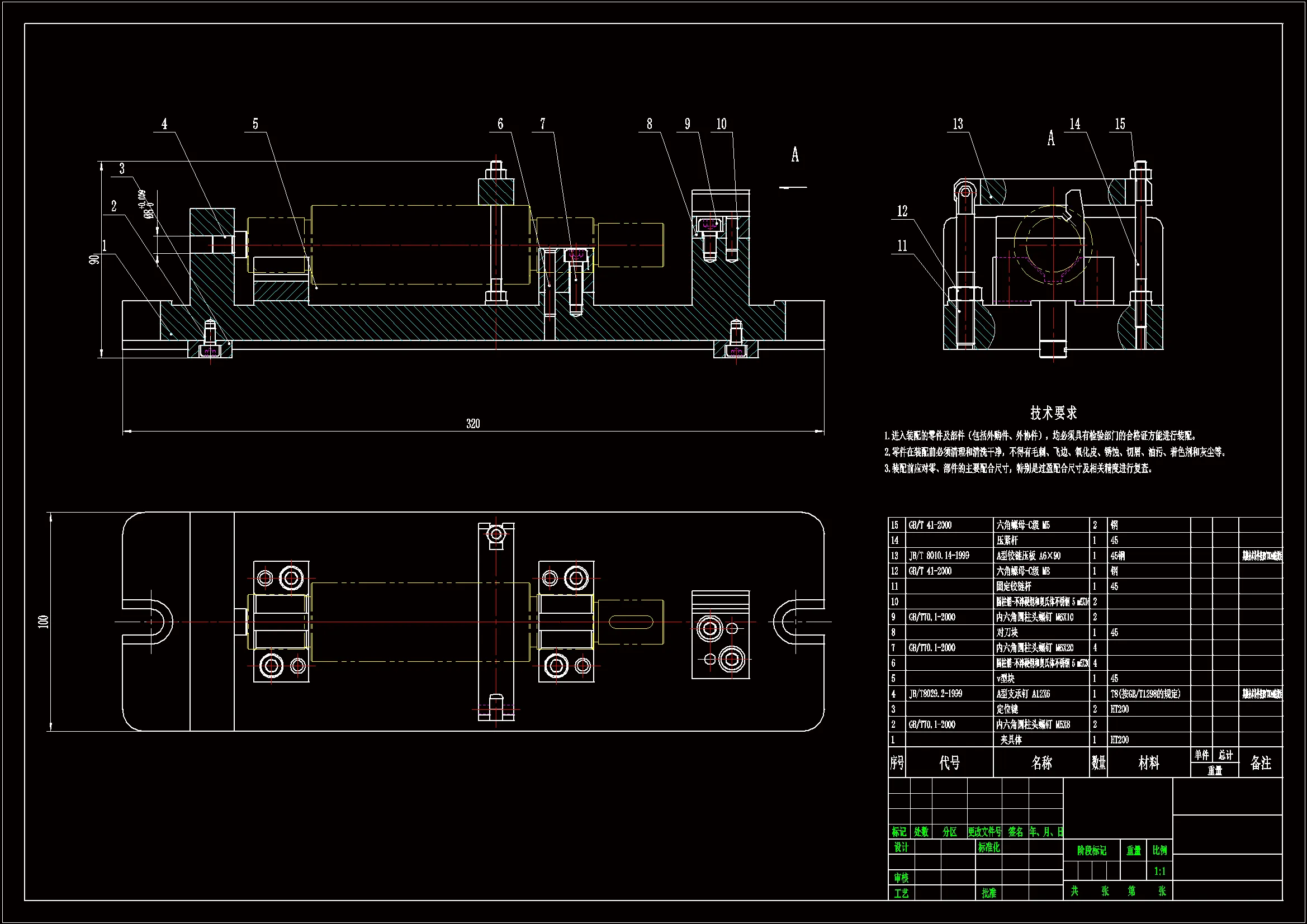This screenshot has width=1307, height=924.
Task: Select the 阶段标记 title block label
Action: coord(1091,851)
